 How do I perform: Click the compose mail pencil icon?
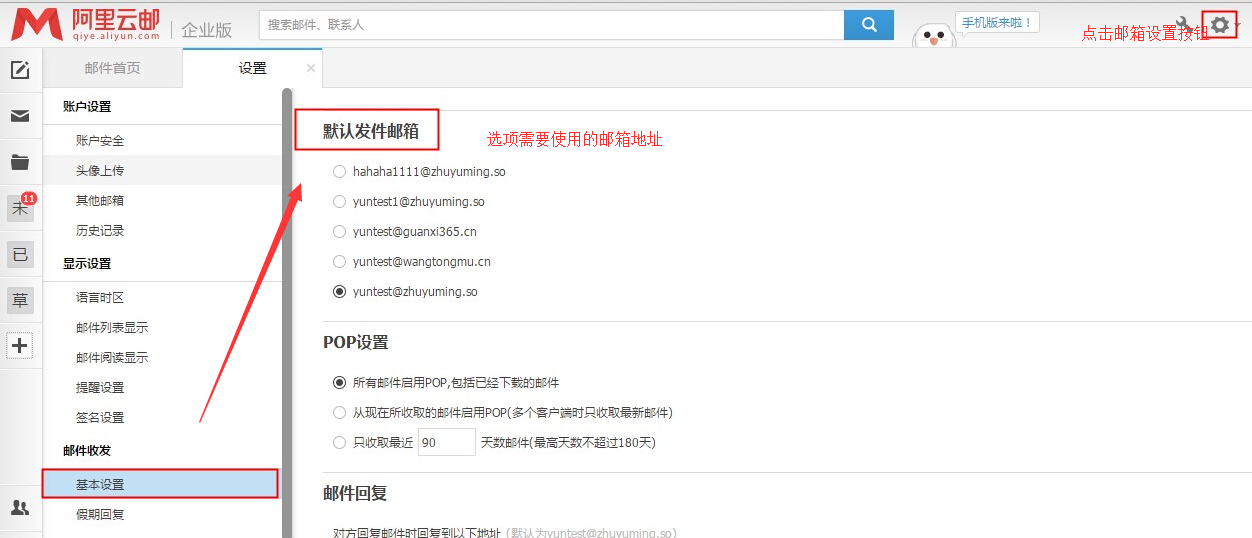[20, 70]
